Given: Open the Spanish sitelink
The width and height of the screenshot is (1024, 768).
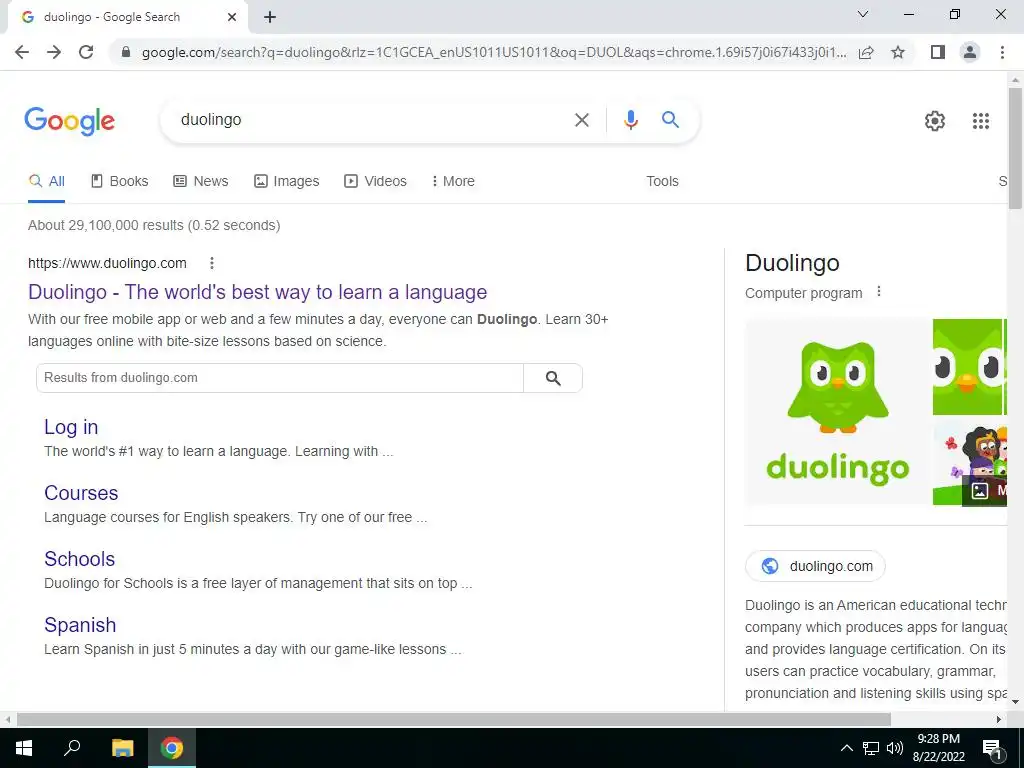Looking at the screenshot, I should click(x=80, y=625).
